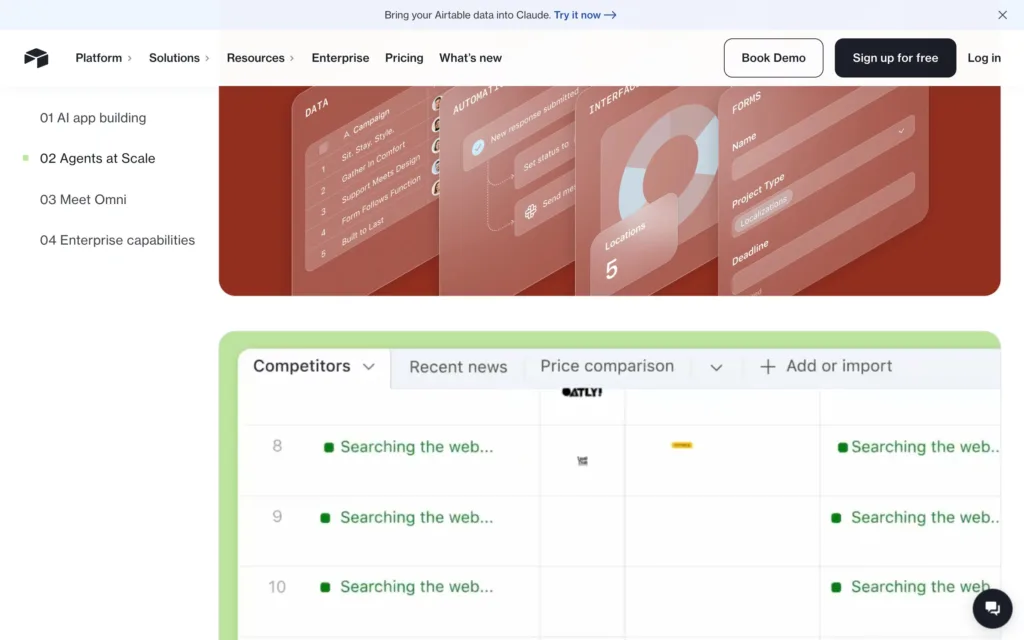1024x640 pixels.
Task: Open the Competitors tab chevron dropdown
Action: [369, 367]
